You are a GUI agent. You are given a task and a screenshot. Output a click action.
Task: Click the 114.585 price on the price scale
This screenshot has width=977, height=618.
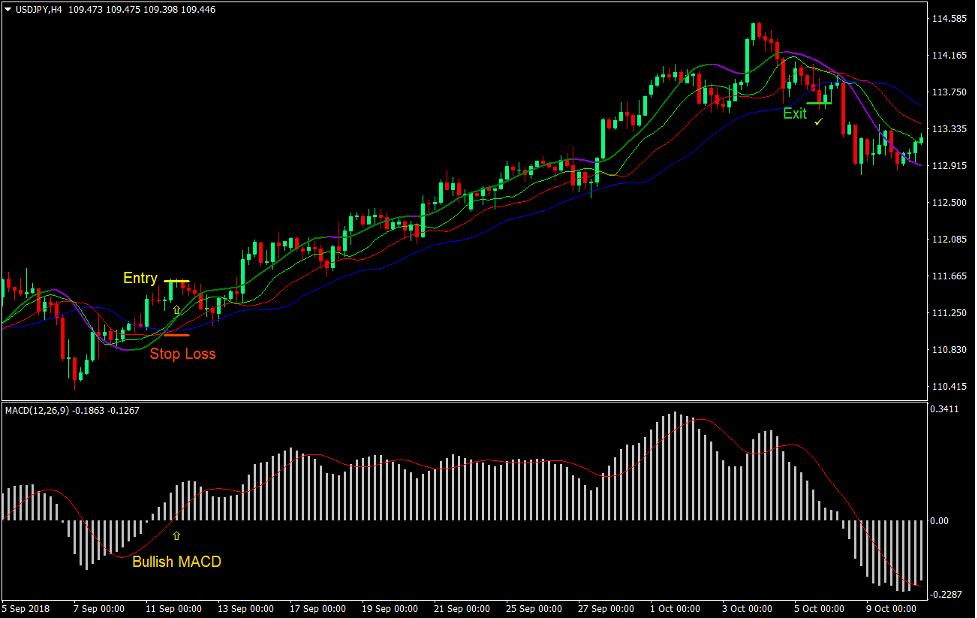click(948, 19)
